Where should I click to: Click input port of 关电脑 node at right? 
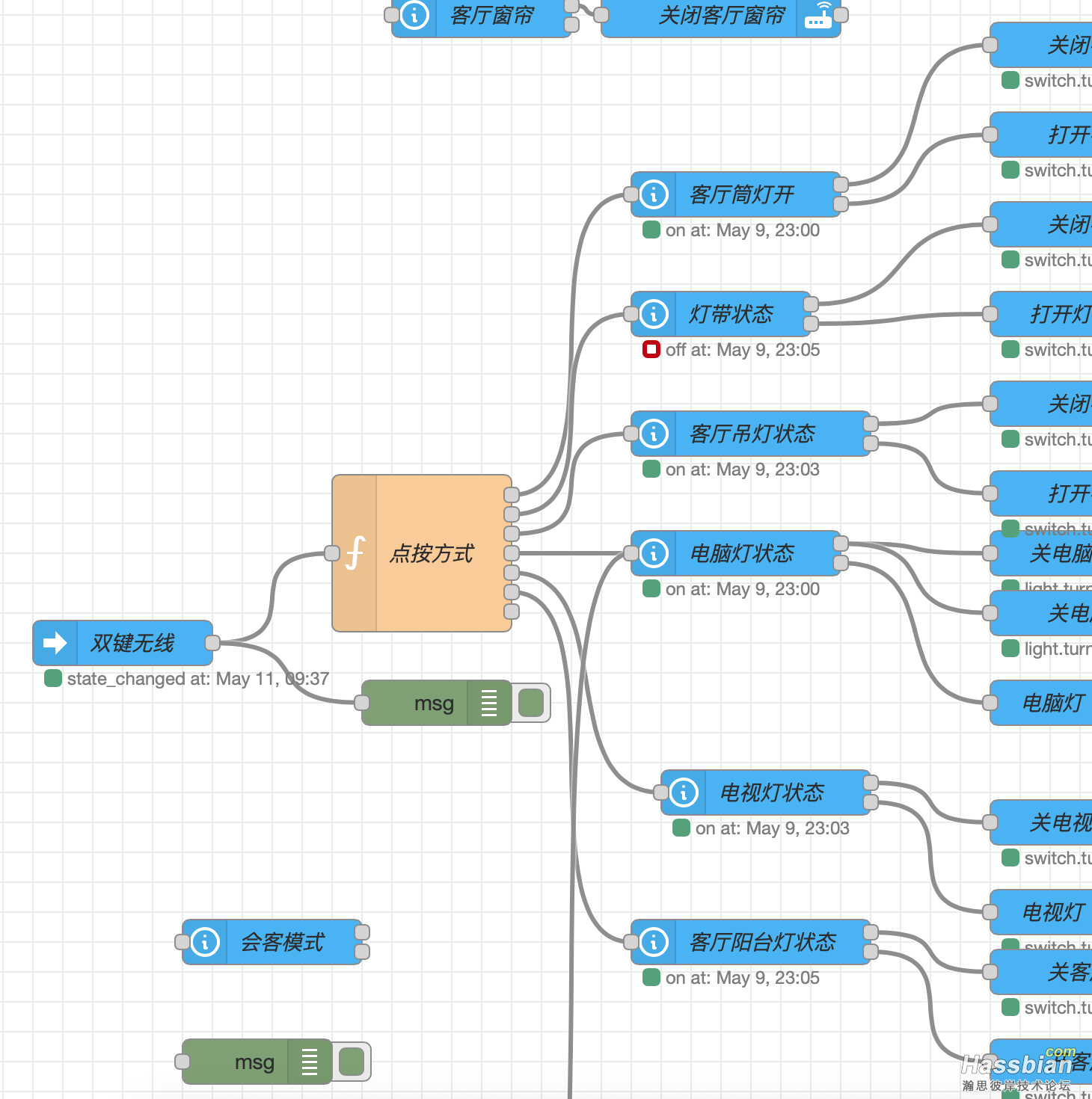tap(990, 553)
